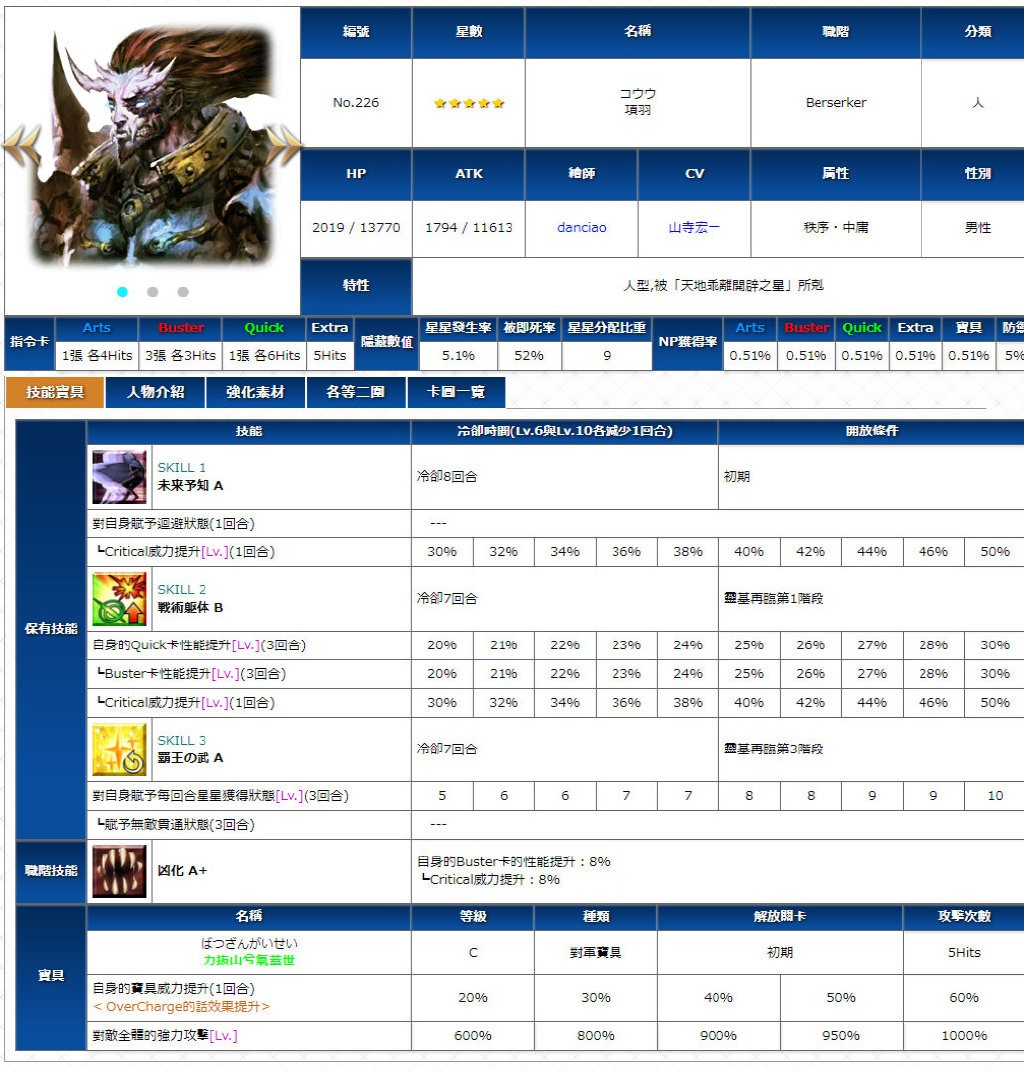Image resolution: width=1024 pixels, height=1071 pixels.
Task: Click star generation rate 5.1%
Action: (458, 356)
